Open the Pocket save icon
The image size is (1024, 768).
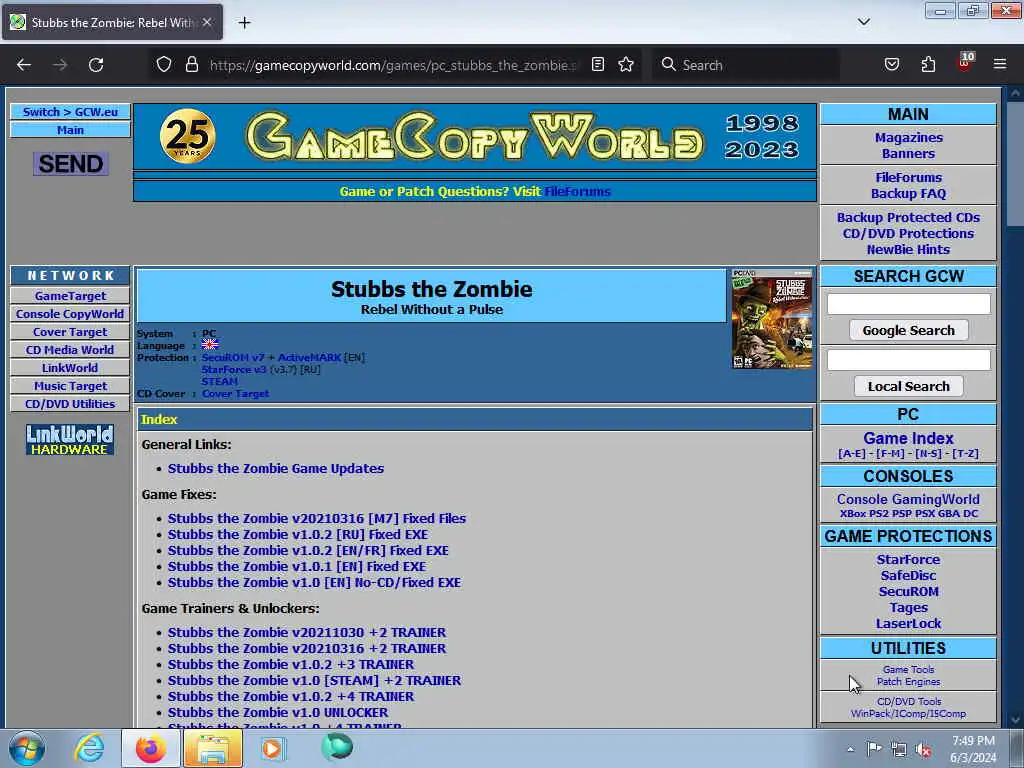[892, 65]
